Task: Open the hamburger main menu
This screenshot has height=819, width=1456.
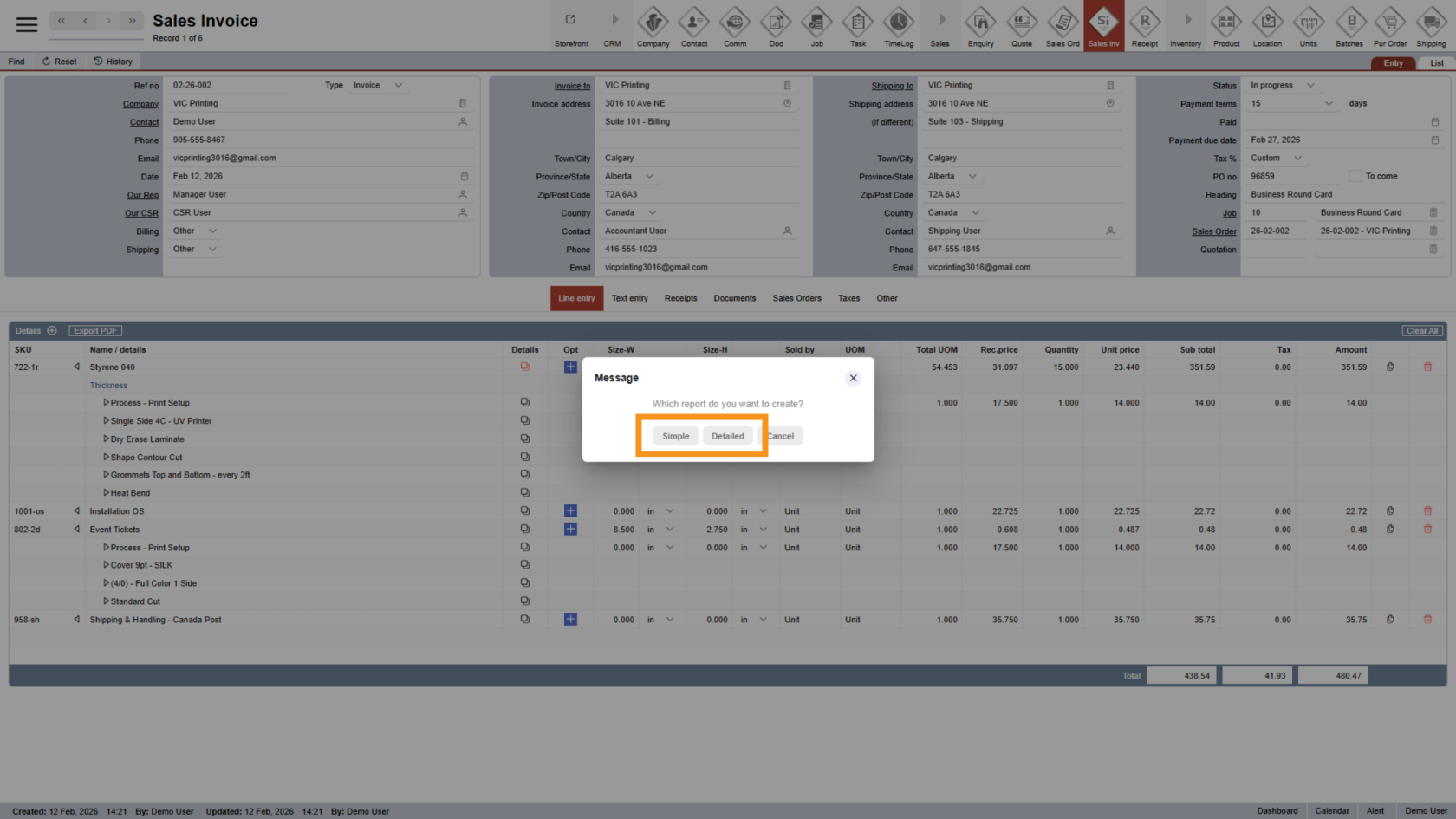Action: (27, 24)
